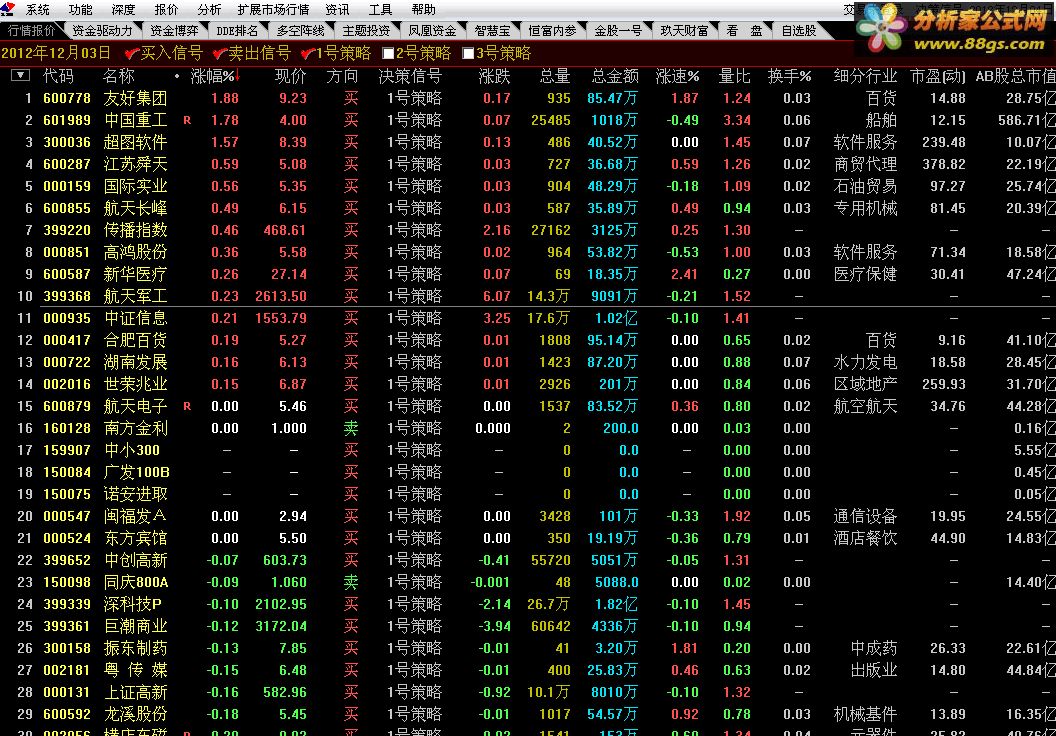Switch to the 多空阵线 tab
Image resolution: width=1056 pixels, height=736 pixels.
point(301,31)
